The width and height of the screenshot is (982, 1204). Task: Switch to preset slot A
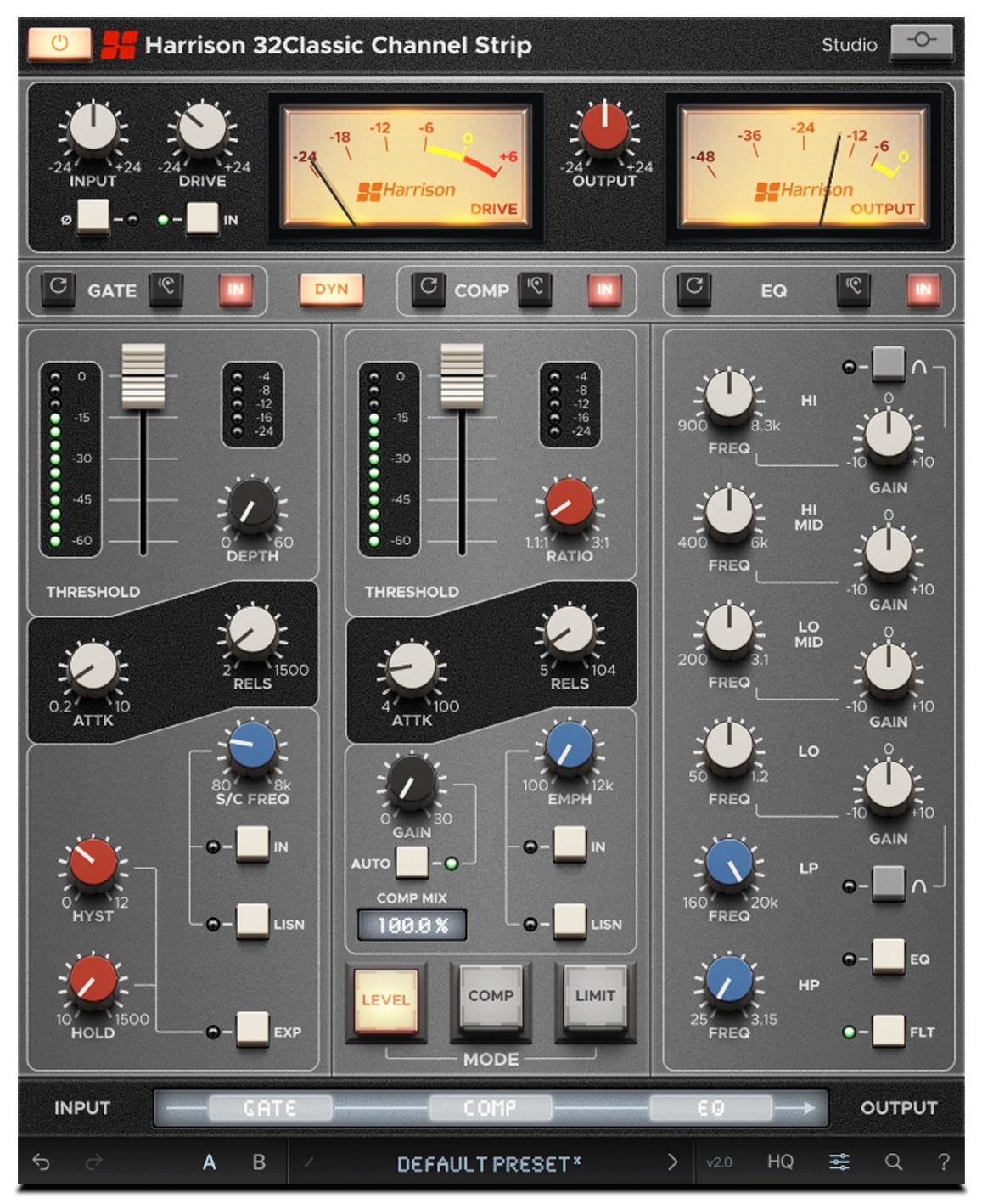(x=209, y=1162)
